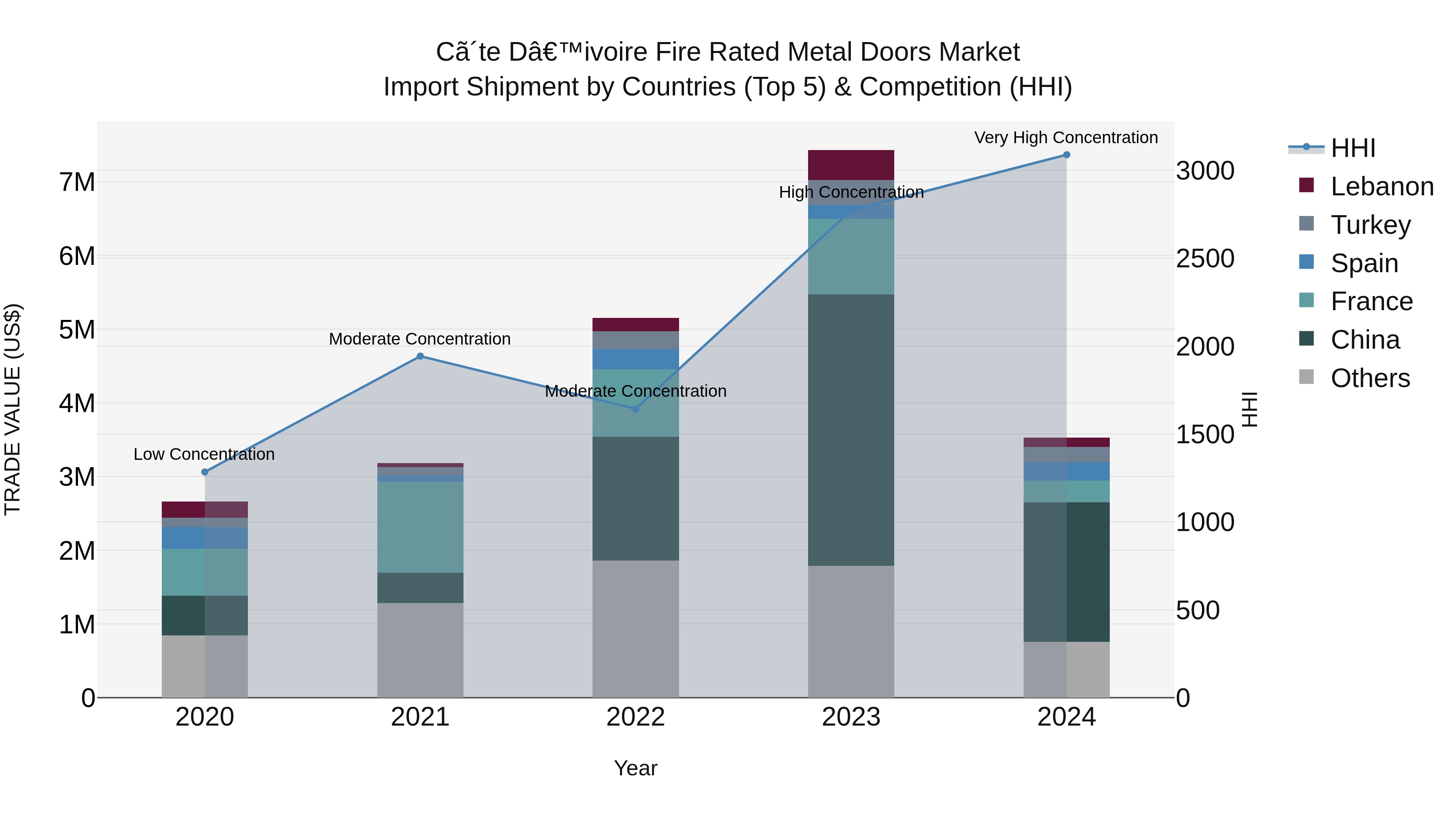Click the 3000 HHI axis tick label

click(x=1205, y=171)
